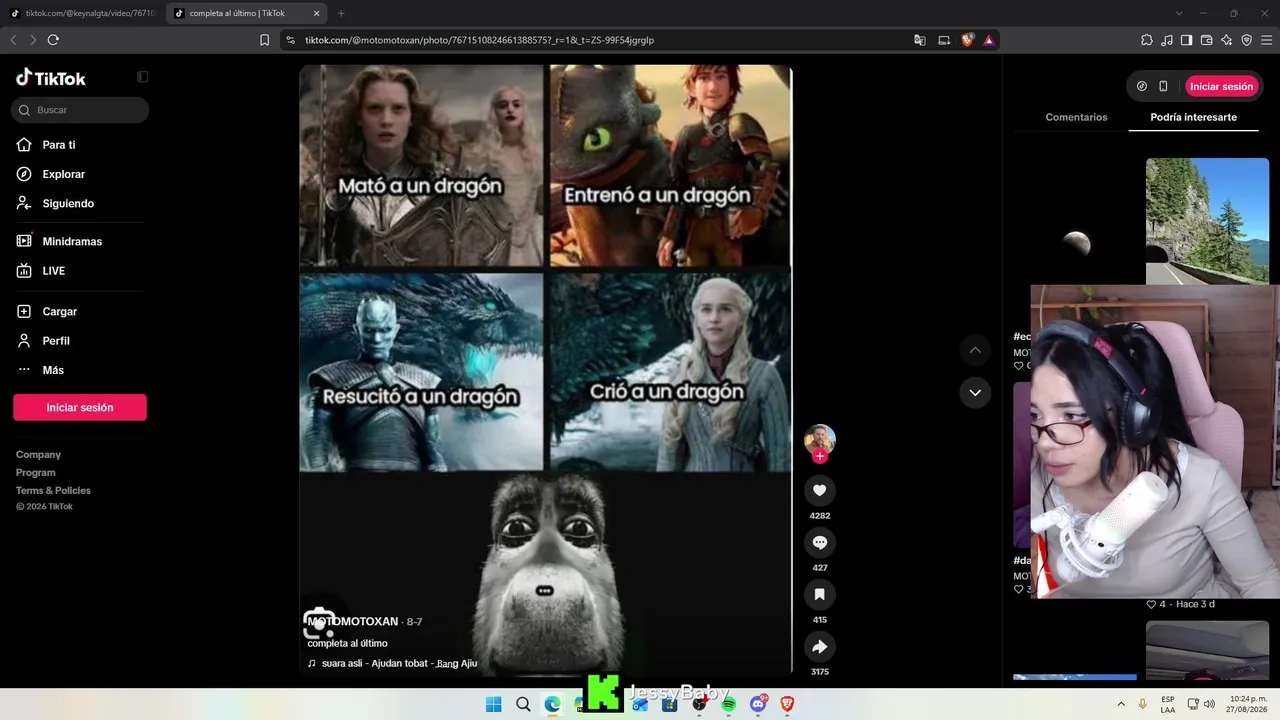Click the top-right Iniciar sesión button
Screen dimensions: 1280x720
1221,86
